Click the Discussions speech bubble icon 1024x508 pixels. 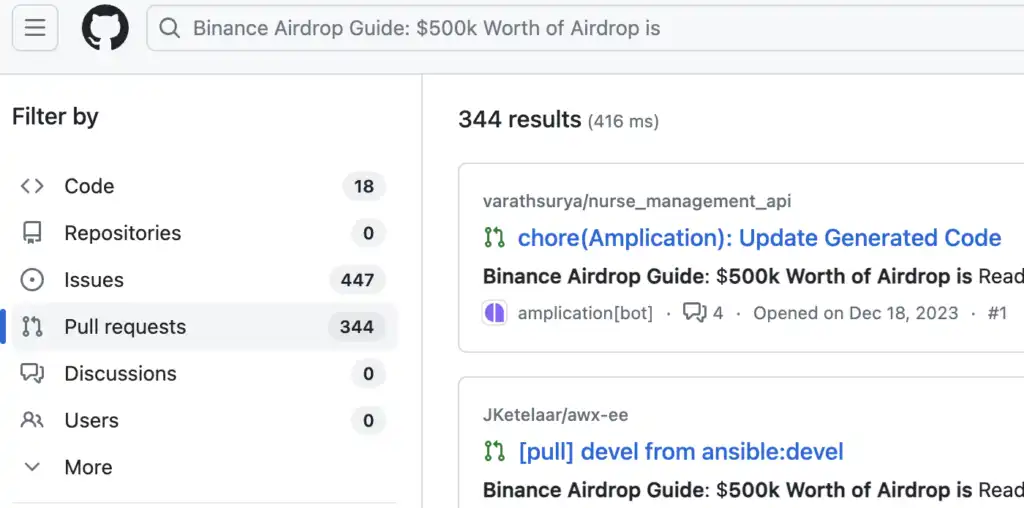pos(32,373)
